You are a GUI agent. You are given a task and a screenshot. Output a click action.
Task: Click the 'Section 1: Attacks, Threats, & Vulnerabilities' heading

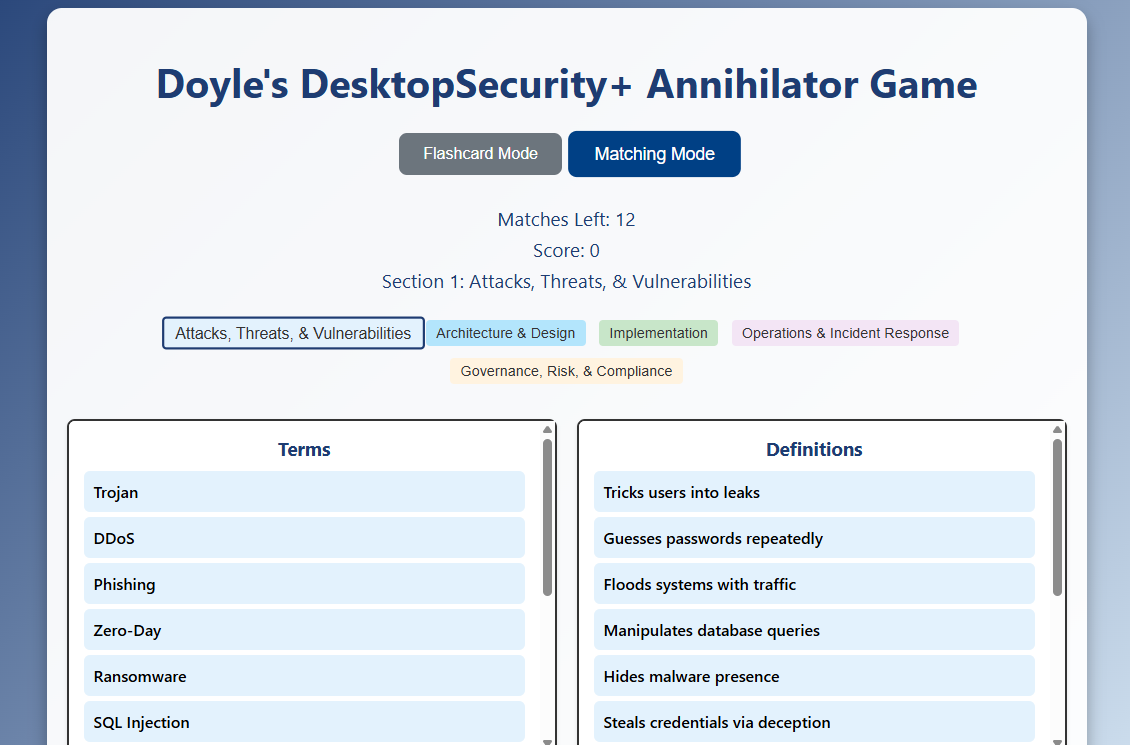(566, 282)
